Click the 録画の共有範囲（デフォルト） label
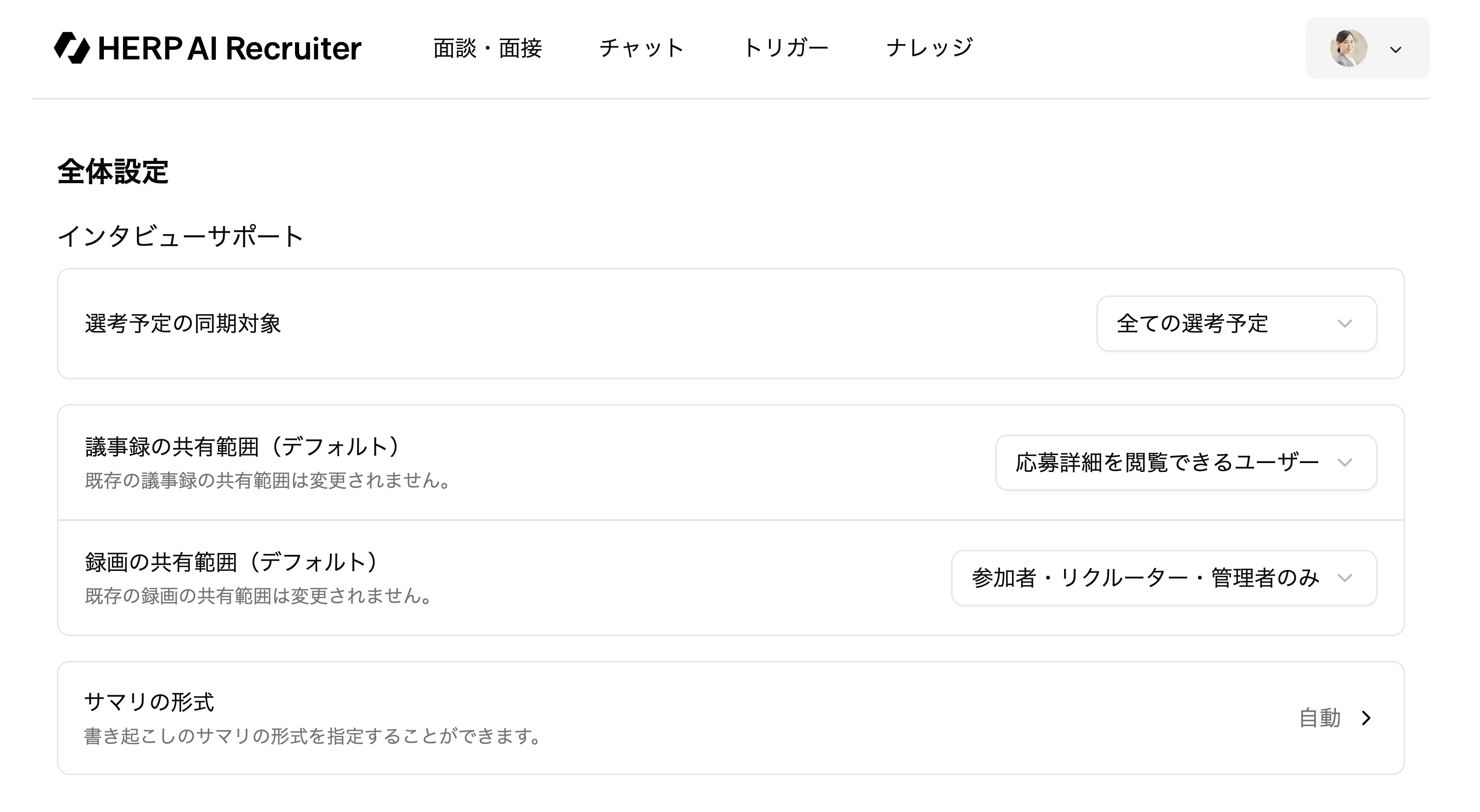This screenshot has height=812, width=1480. point(231,562)
